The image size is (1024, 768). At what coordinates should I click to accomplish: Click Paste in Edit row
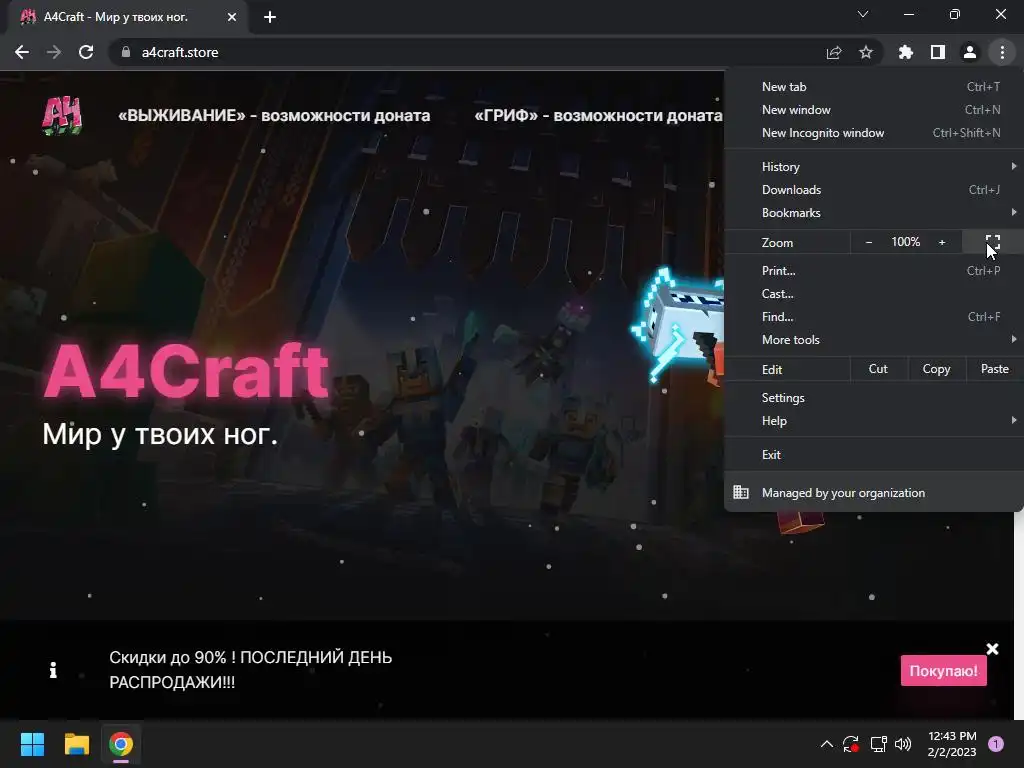tap(995, 369)
